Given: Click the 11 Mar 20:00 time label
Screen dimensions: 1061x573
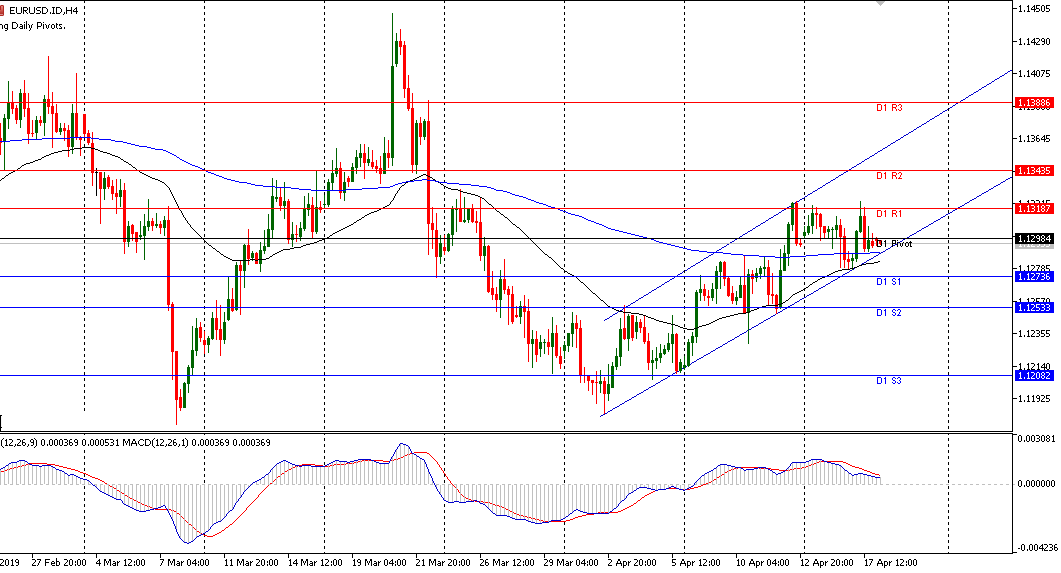Looking at the screenshot, I should click(x=252, y=563).
